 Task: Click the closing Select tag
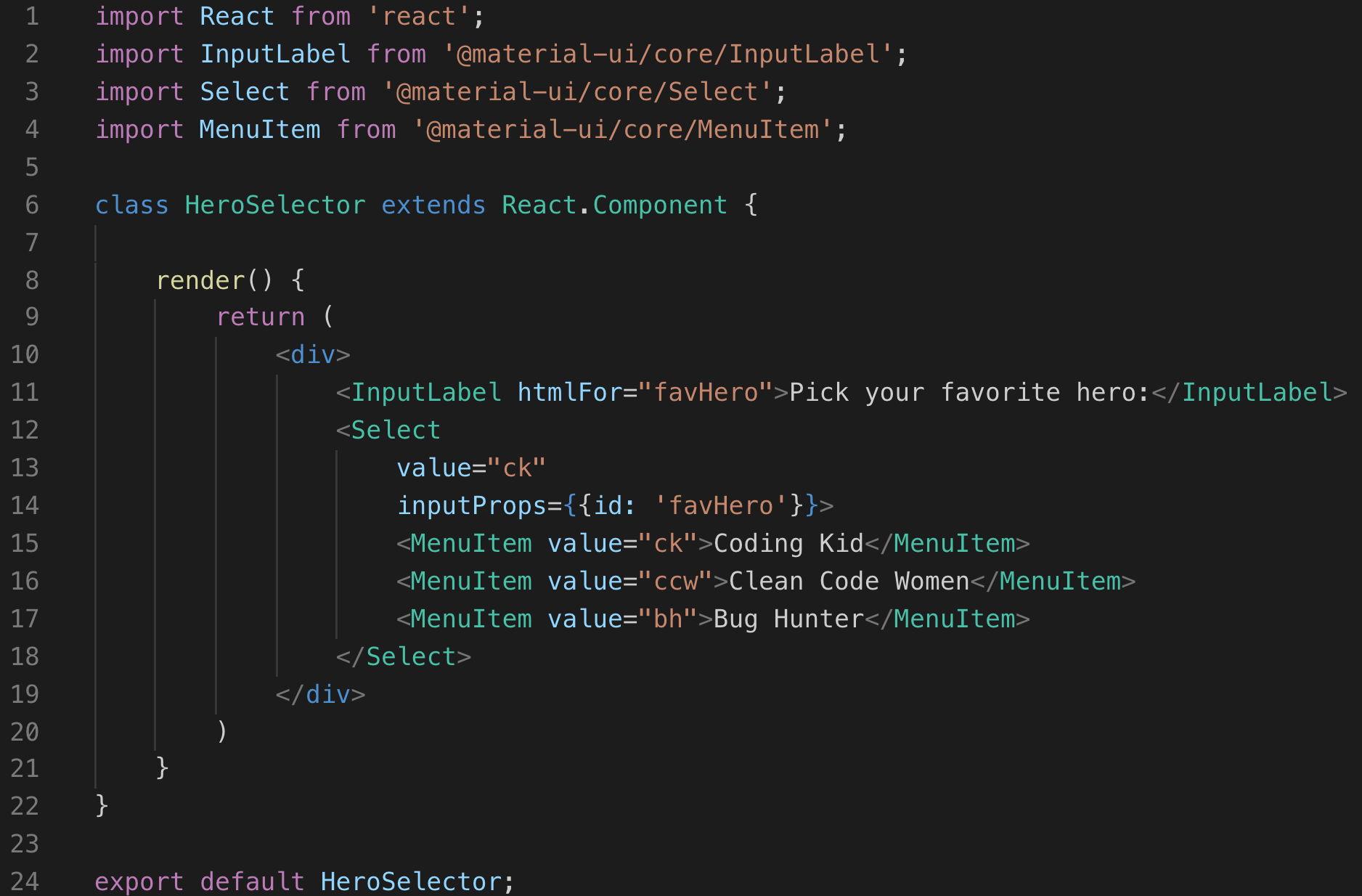pos(403,656)
